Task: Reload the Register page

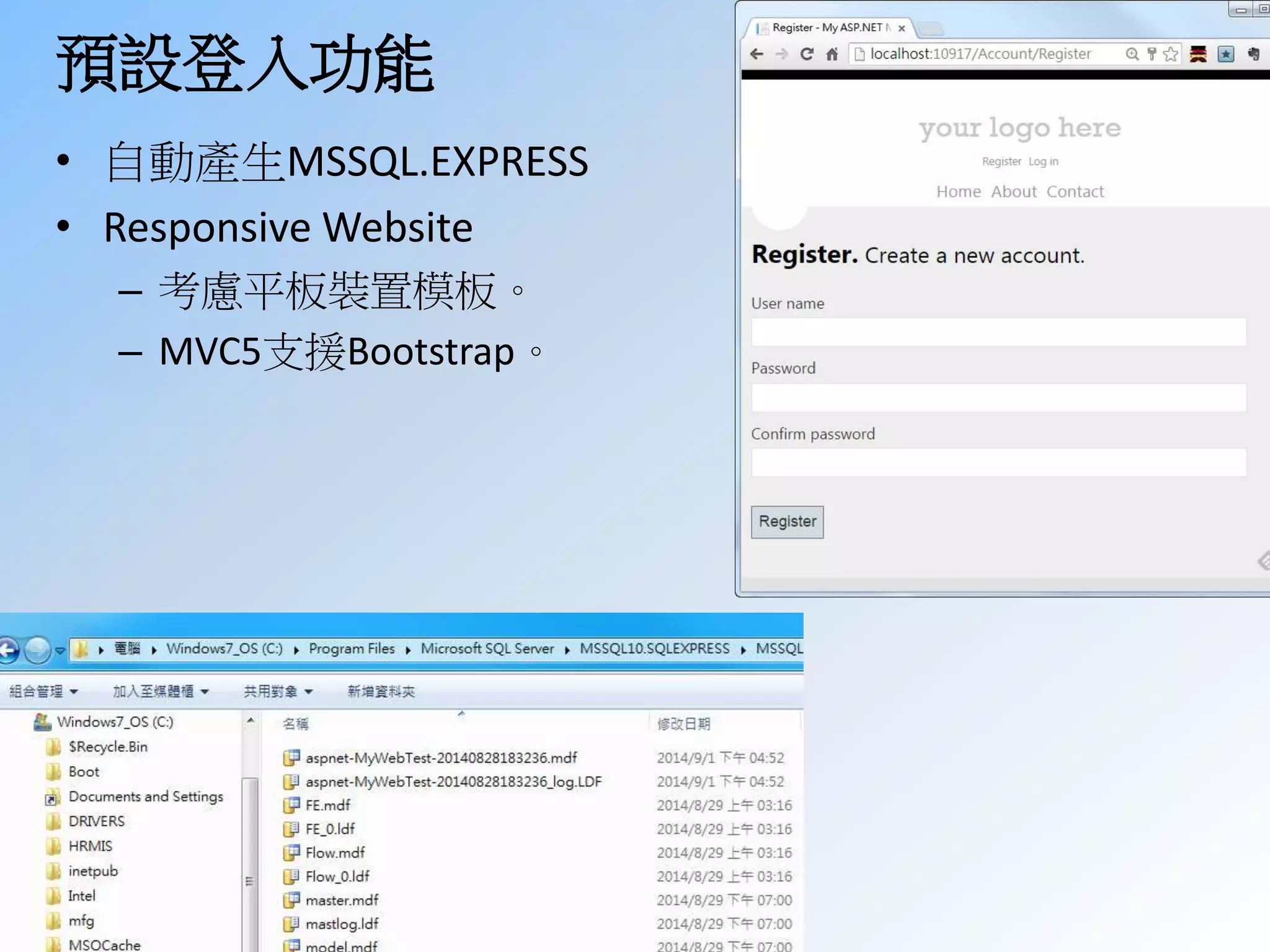Action: [807, 55]
